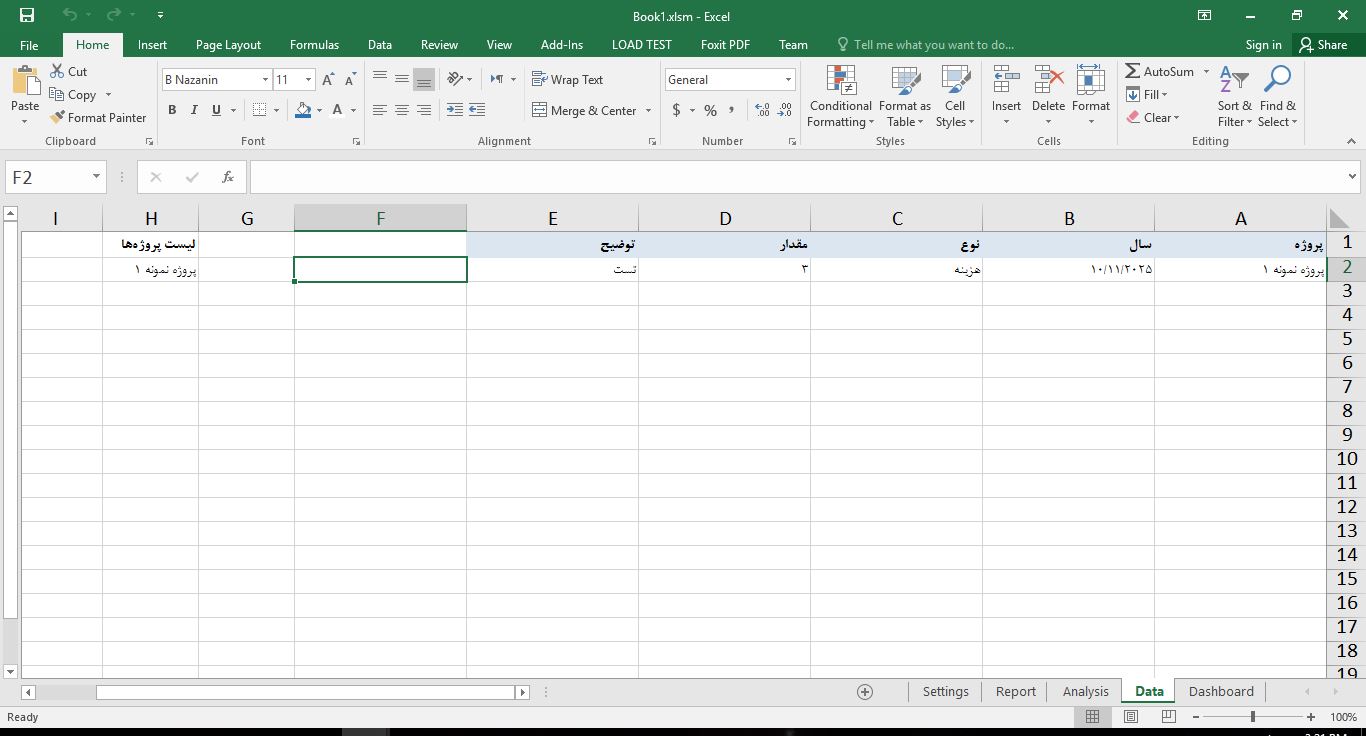Viewport: 1366px width, 736px height.
Task: Activate Normal view button in status bar
Action: click(x=1093, y=717)
